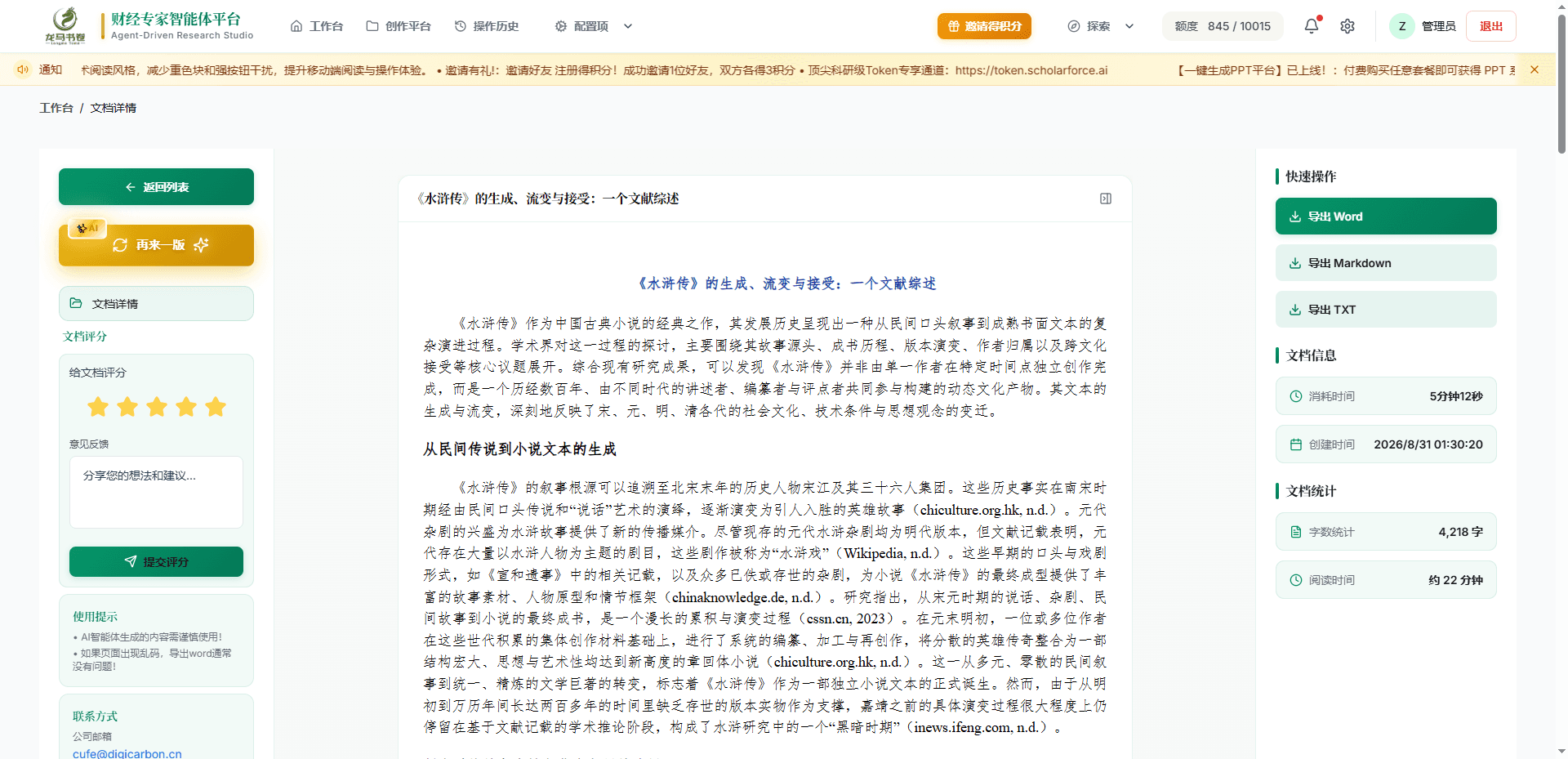Click the token.scholarforce.ai URL in banner
The width and height of the screenshot is (1568, 759).
coord(1031,70)
